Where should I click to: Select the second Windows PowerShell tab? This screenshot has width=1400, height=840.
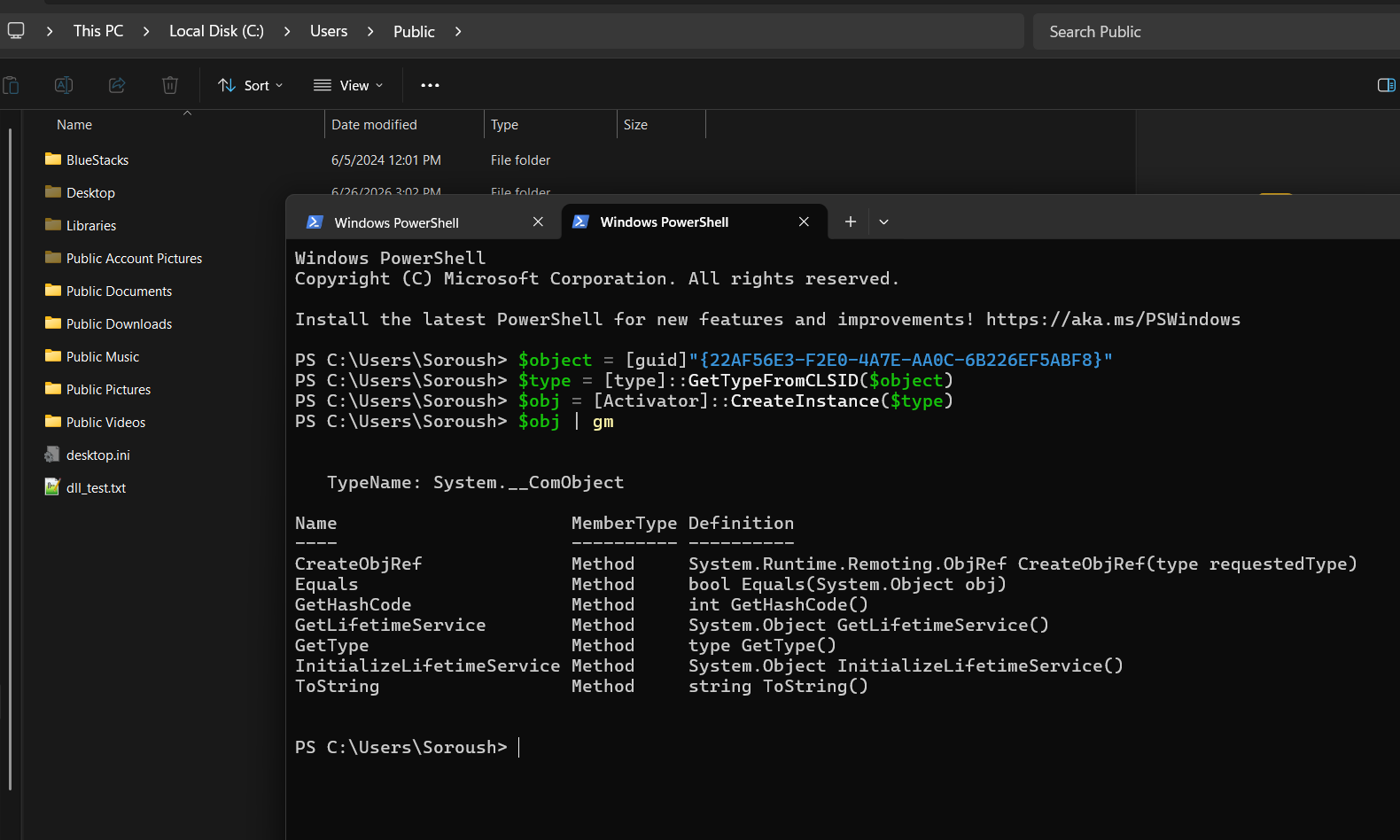click(694, 222)
